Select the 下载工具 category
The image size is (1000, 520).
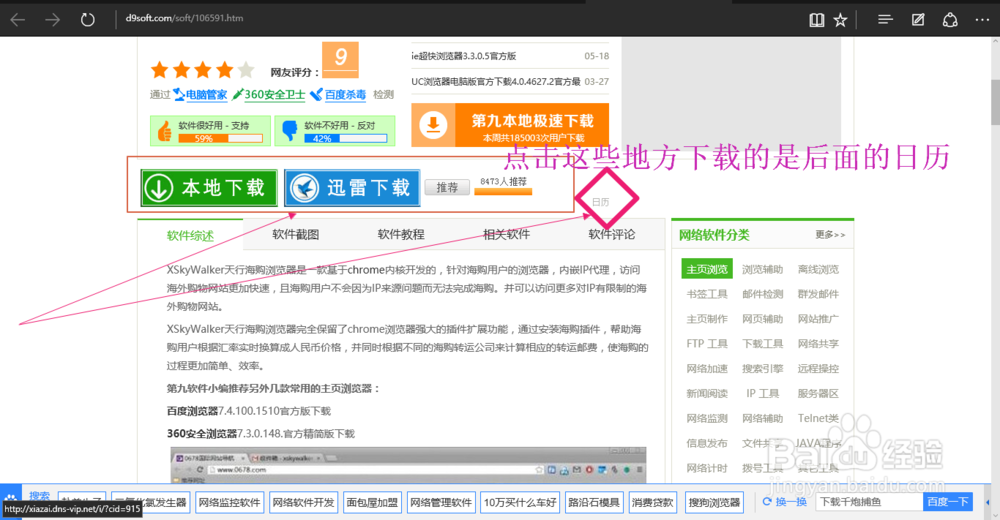[762, 344]
